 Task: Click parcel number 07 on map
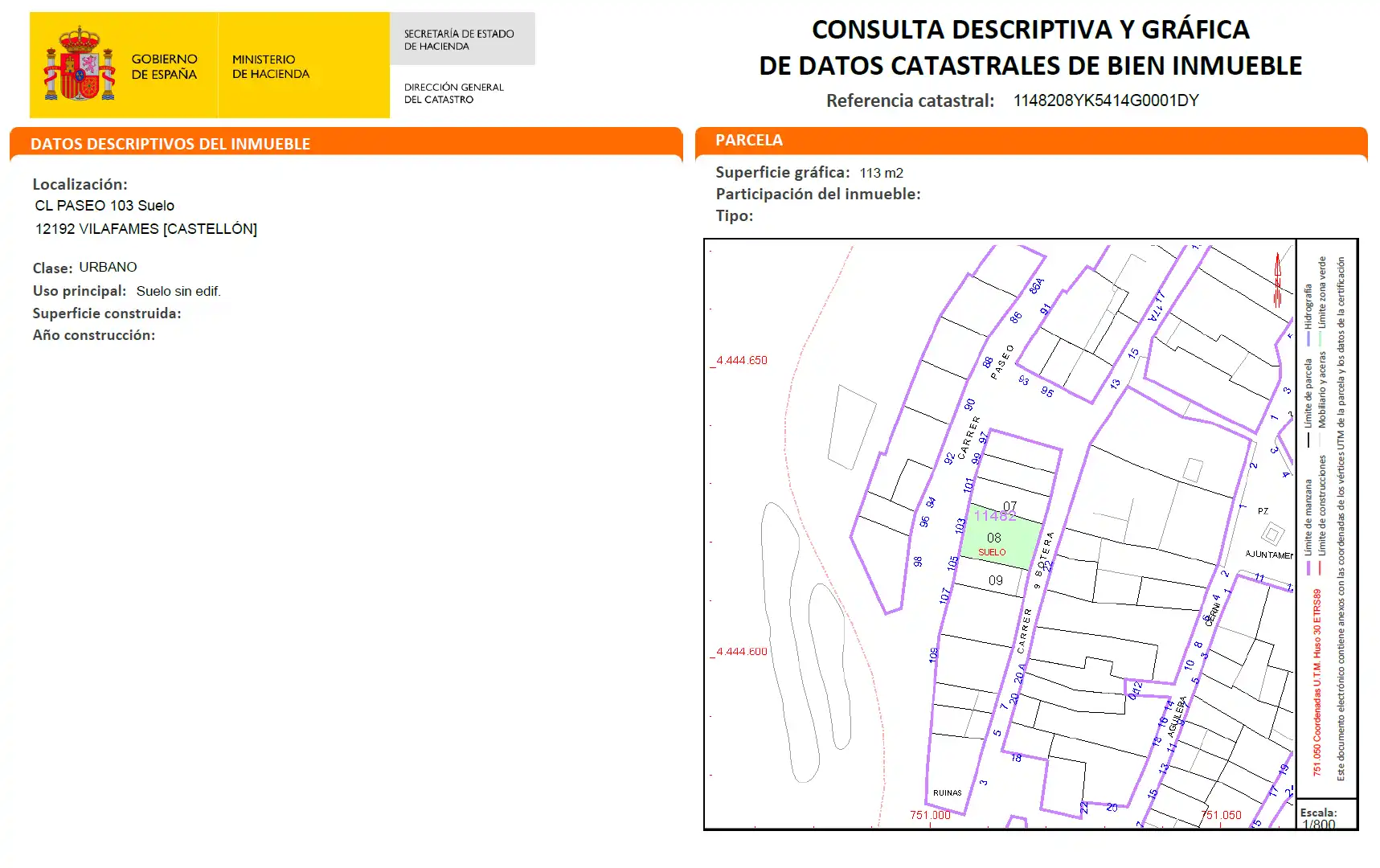[x=1010, y=506]
